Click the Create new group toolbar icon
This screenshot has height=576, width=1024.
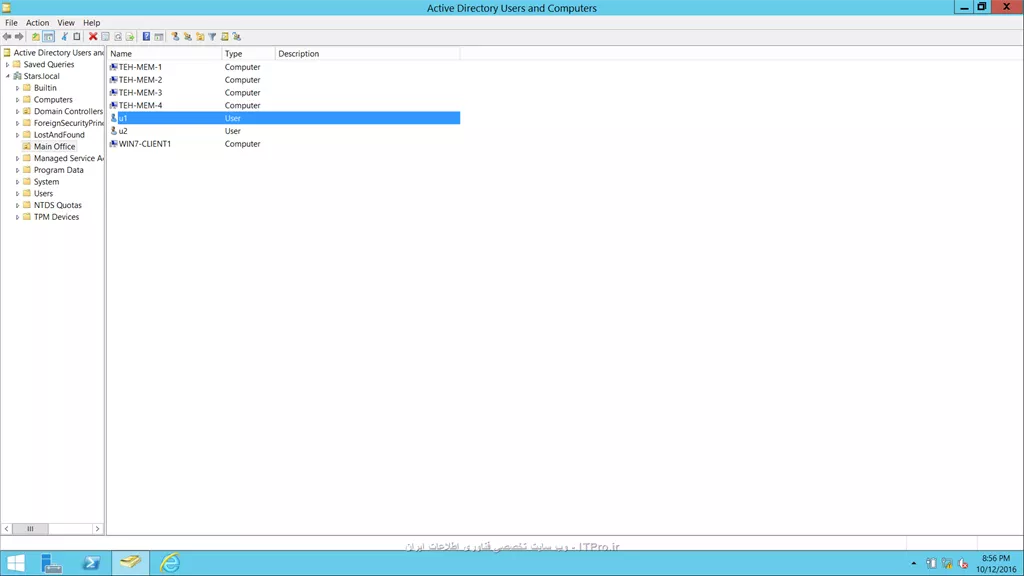point(187,37)
